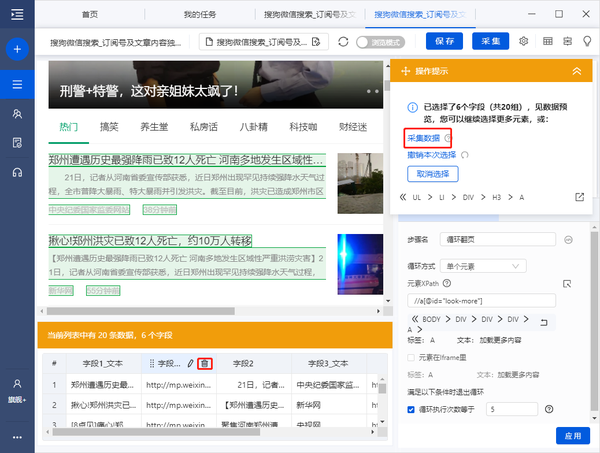Open the 循环方式 dropdown

pyautogui.click(x=483, y=266)
